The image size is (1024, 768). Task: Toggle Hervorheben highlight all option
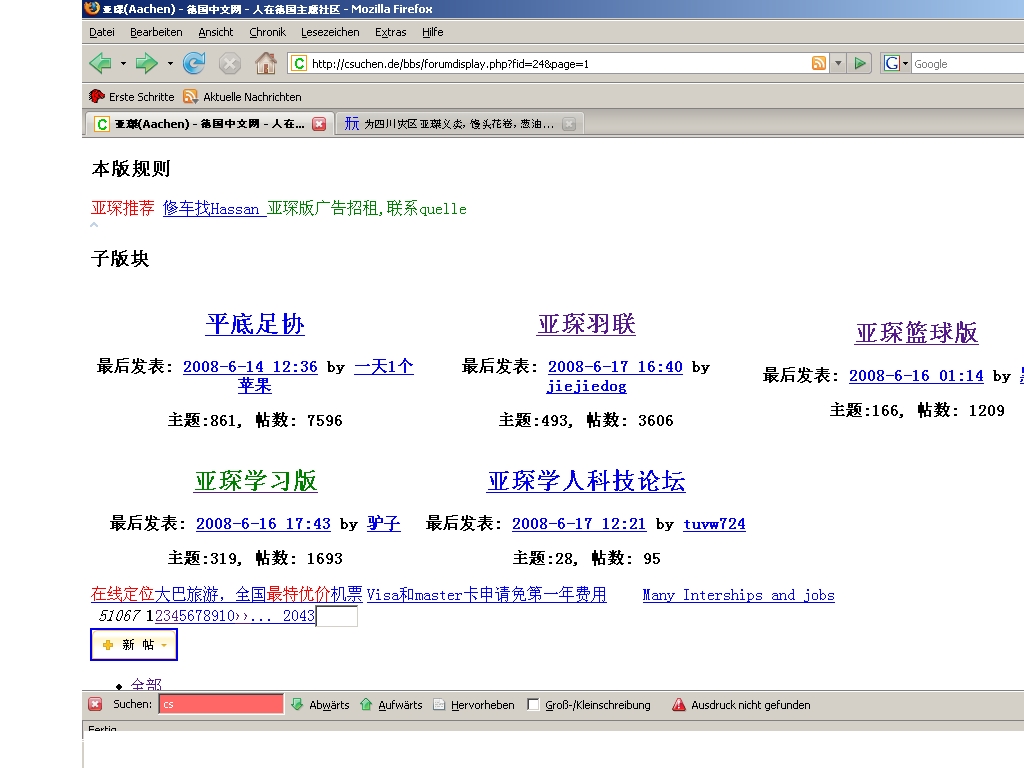click(x=474, y=705)
